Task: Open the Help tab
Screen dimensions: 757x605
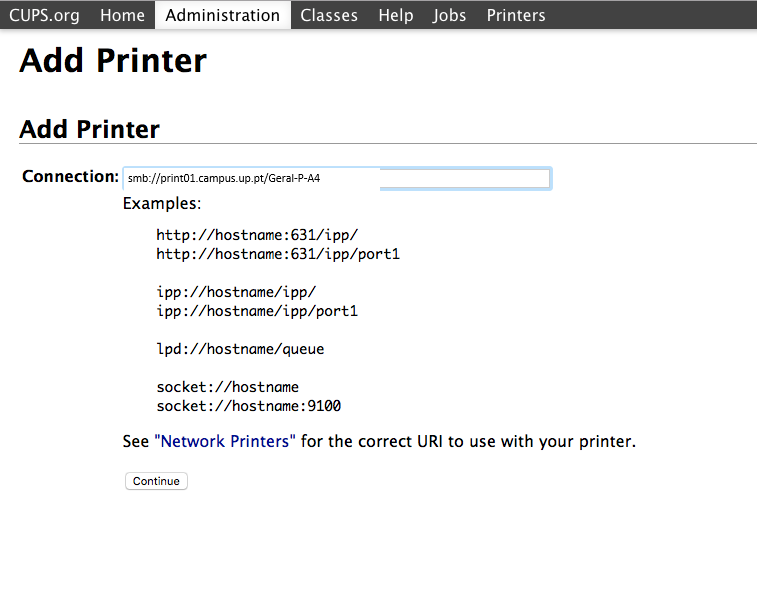Action: click(x=396, y=15)
